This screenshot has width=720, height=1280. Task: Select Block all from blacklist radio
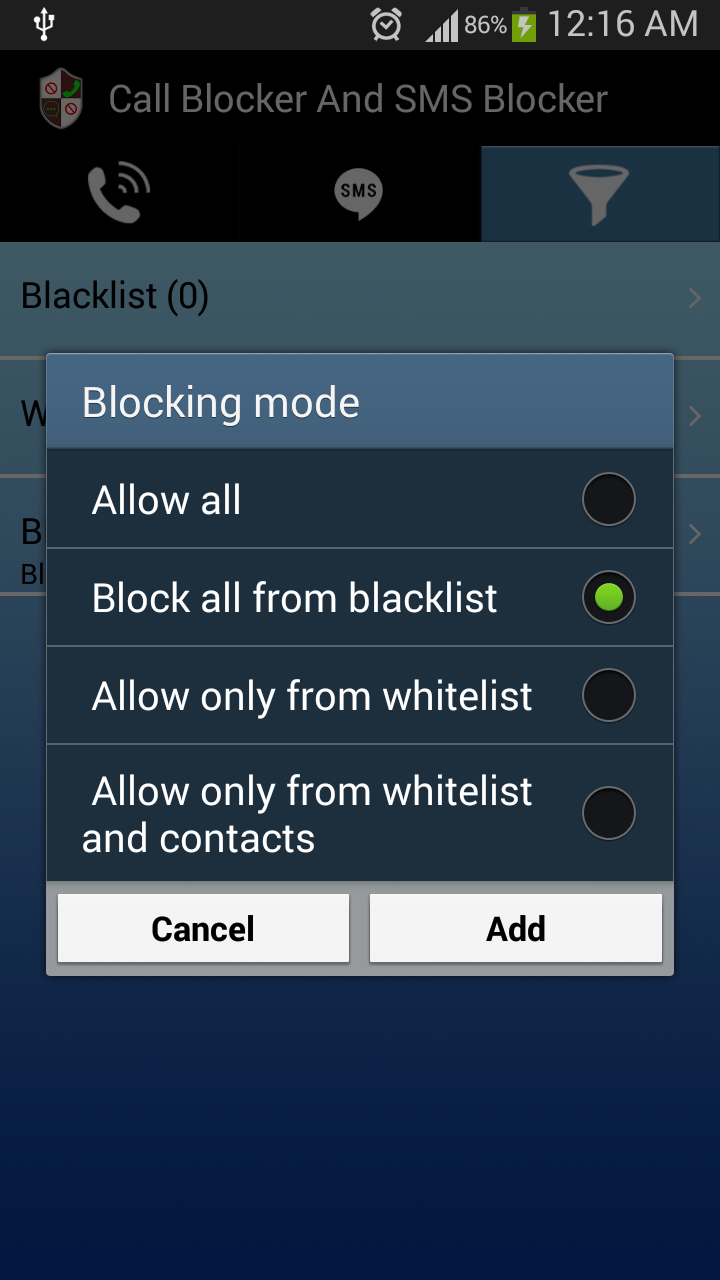tap(609, 597)
